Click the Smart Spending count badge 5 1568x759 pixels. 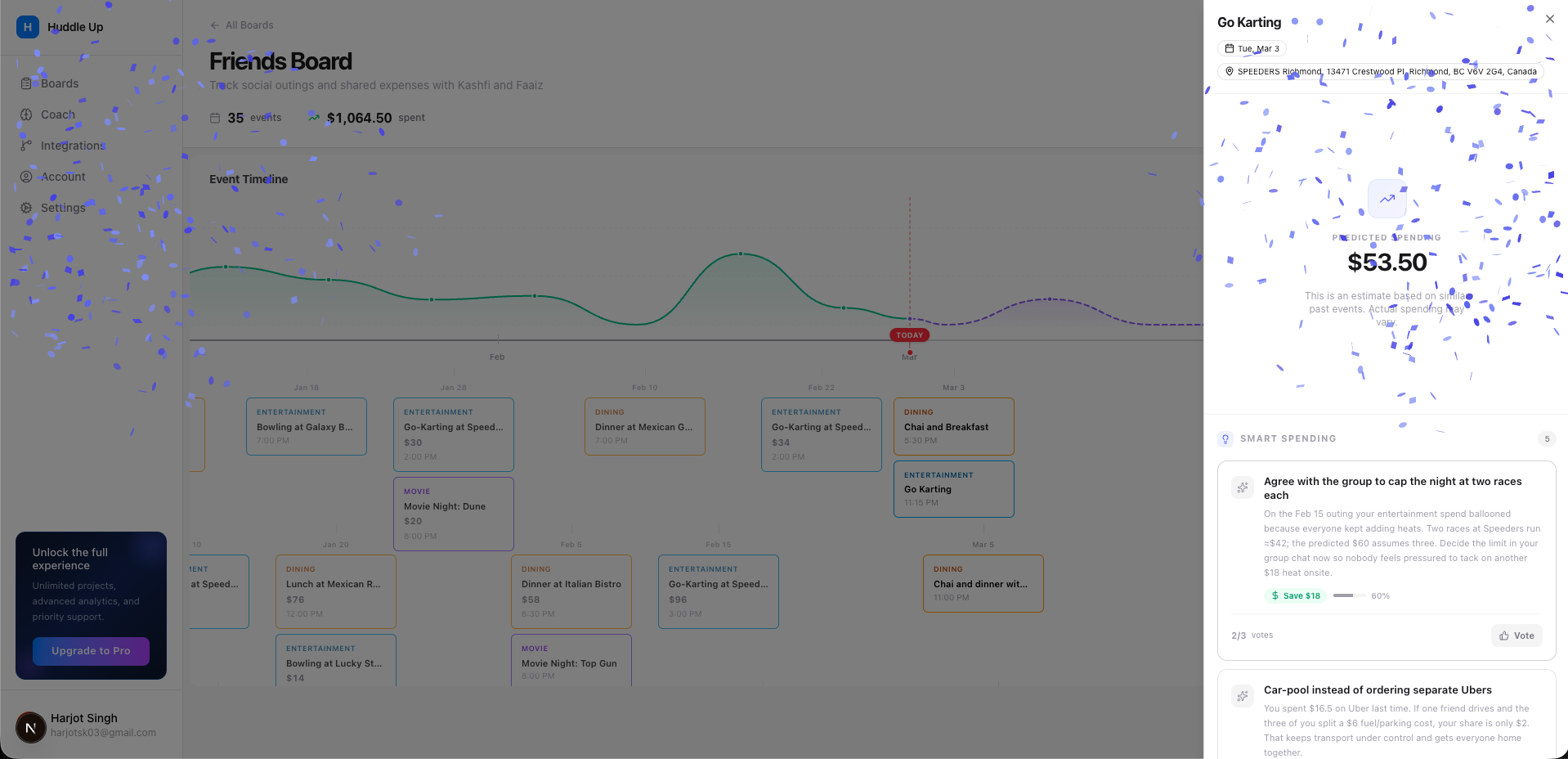pos(1547,439)
